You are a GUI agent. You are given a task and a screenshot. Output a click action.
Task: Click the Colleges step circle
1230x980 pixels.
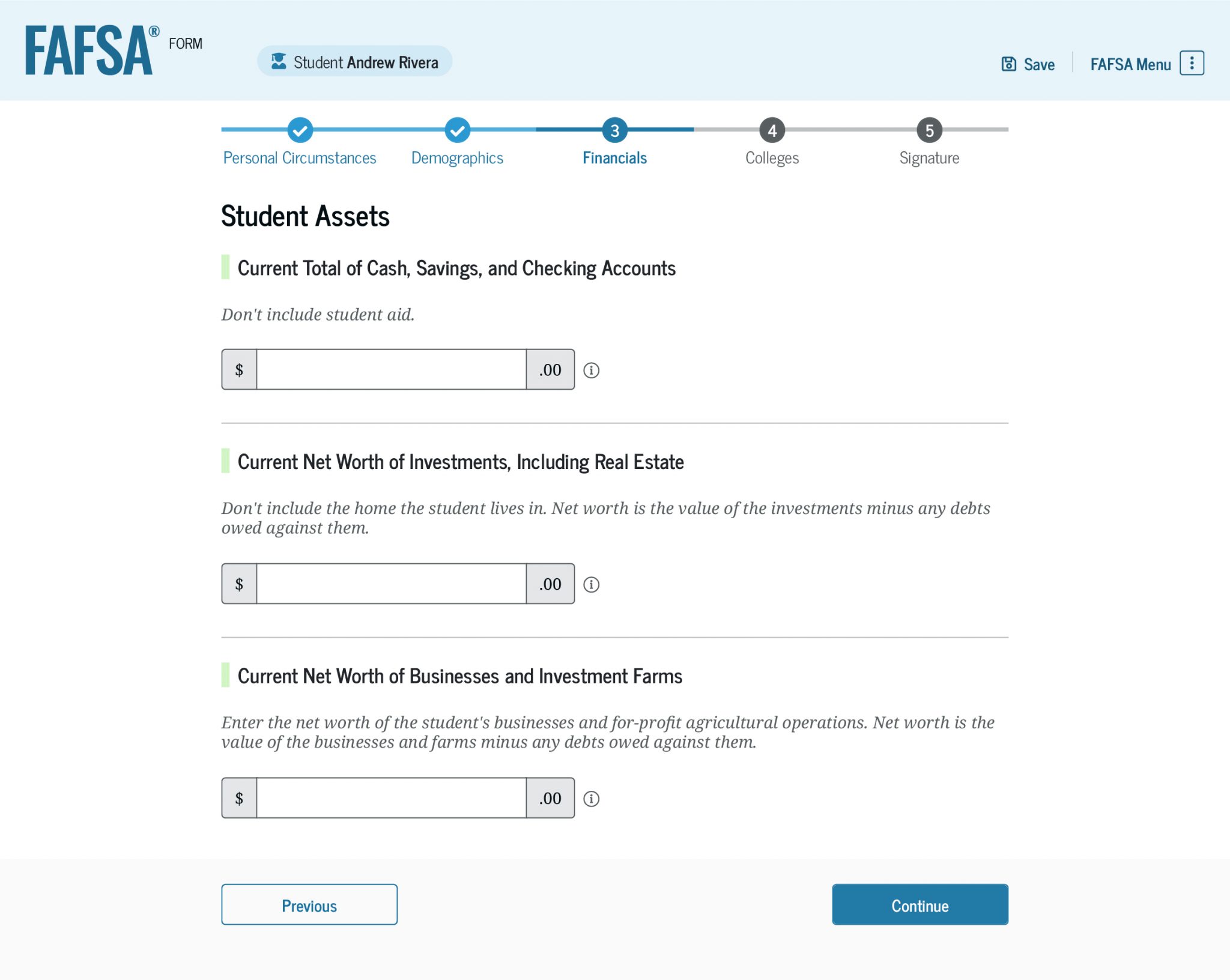(x=772, y=130)
